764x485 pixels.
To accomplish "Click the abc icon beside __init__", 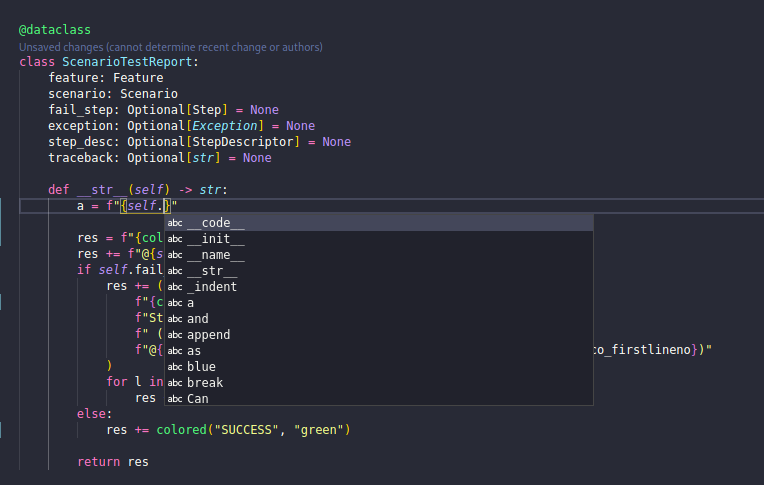I will tap(175, 239).
